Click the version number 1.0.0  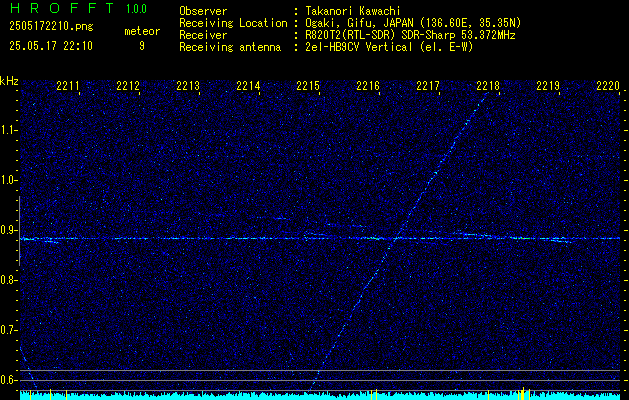(x=136, y=9)
